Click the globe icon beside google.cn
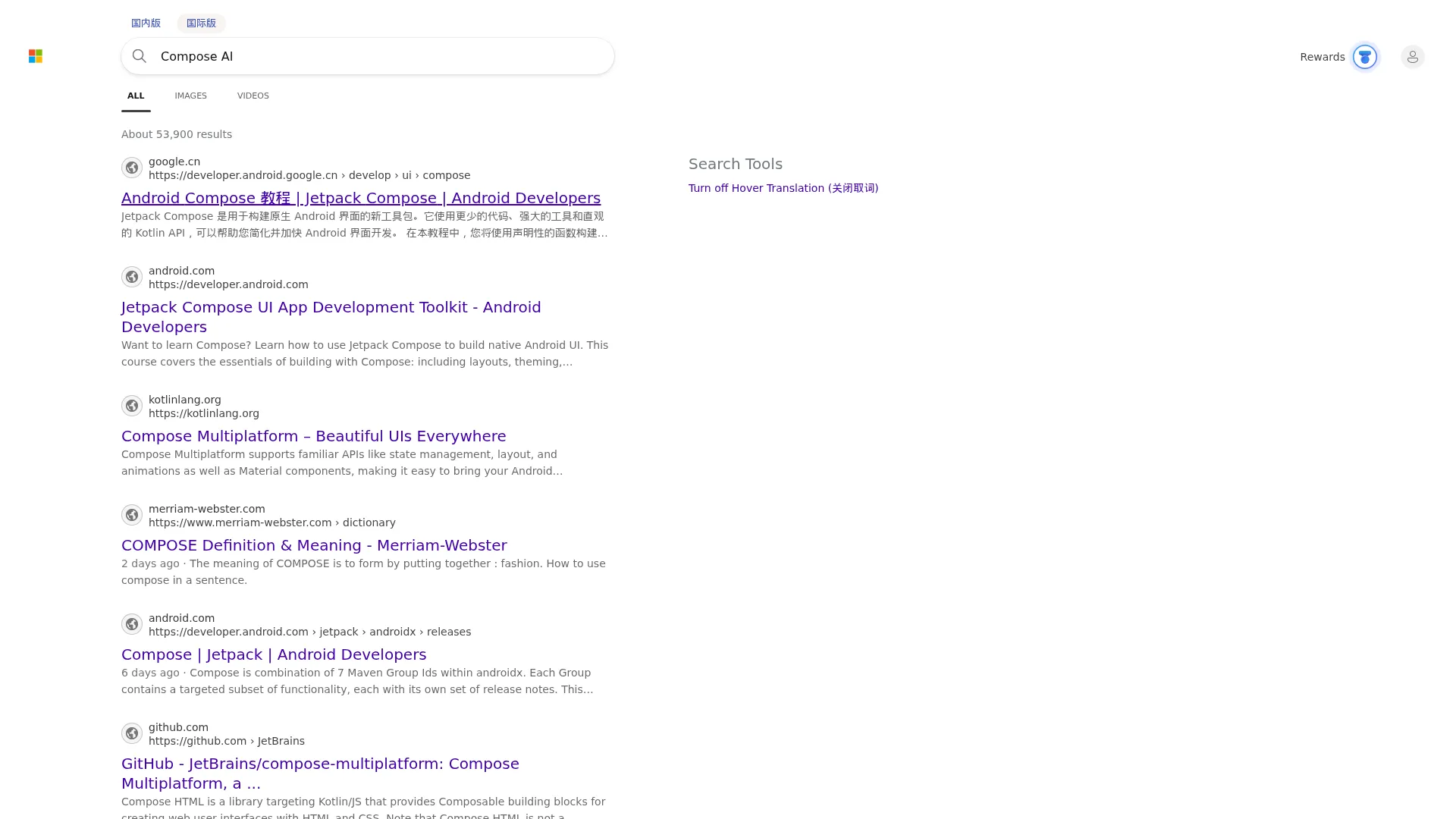Screen dimensions: 1456x819 click(132, 168)
